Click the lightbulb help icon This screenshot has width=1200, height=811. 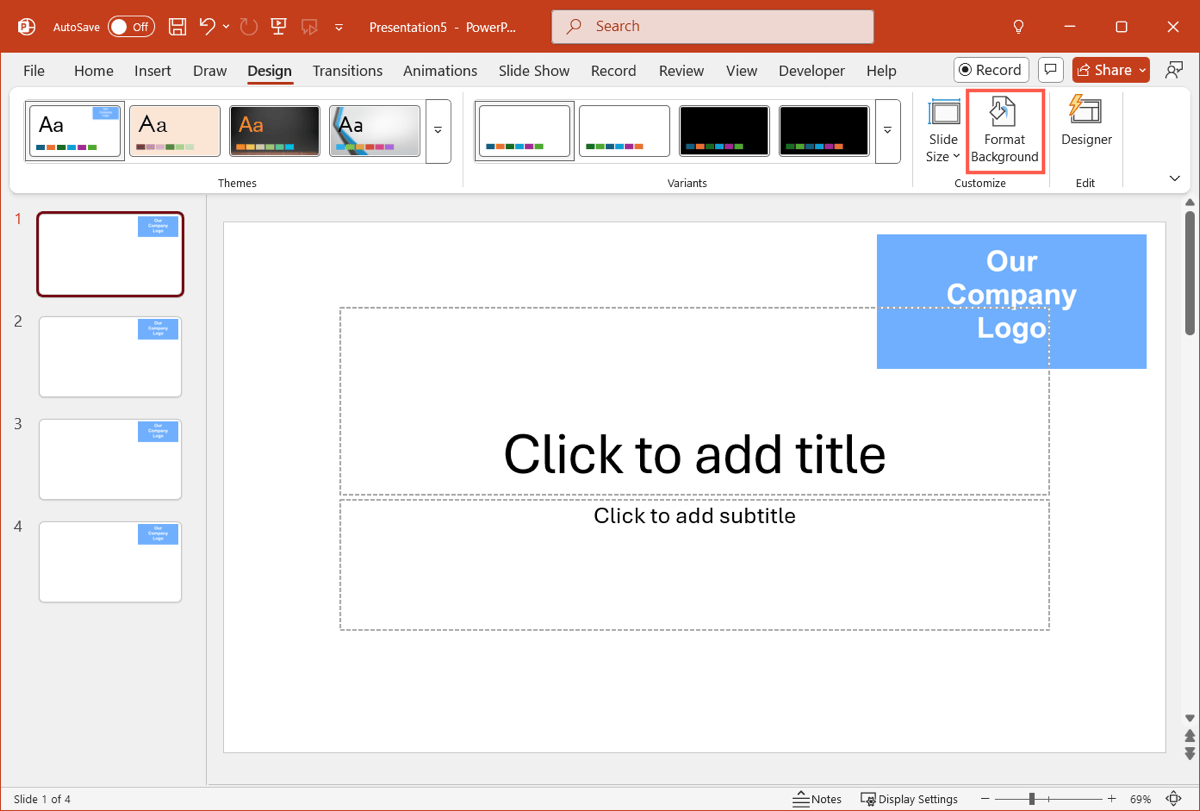click(1019, 27)
